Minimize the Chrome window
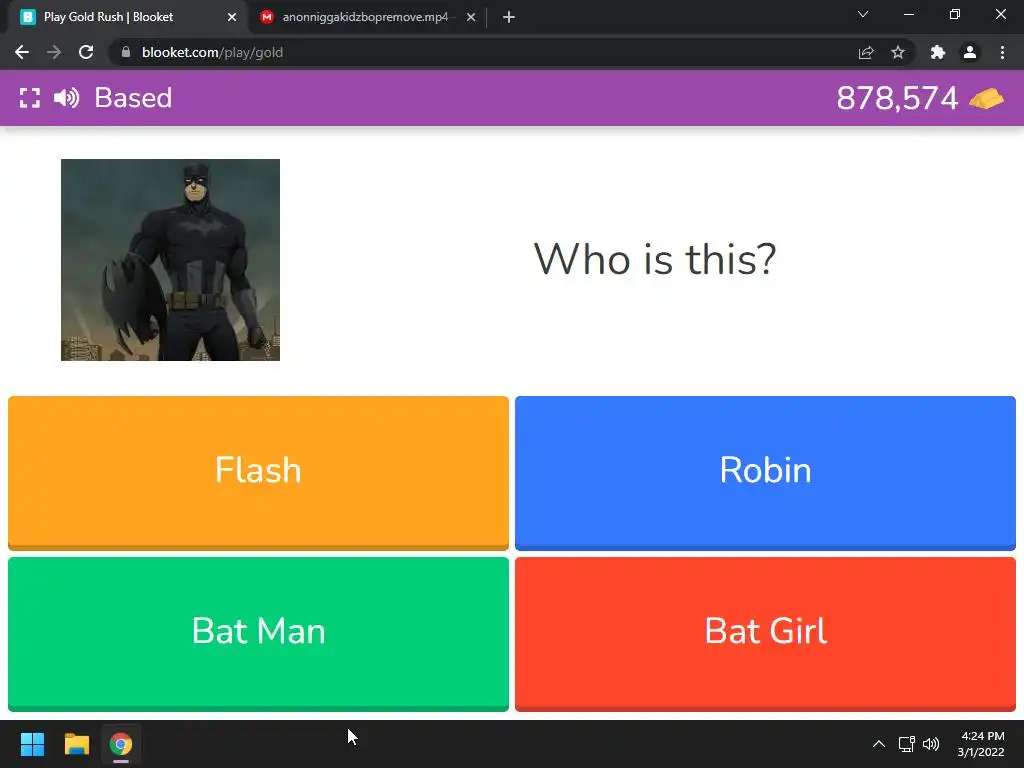This screenshot has width=1024, height=768. (908, 14)
